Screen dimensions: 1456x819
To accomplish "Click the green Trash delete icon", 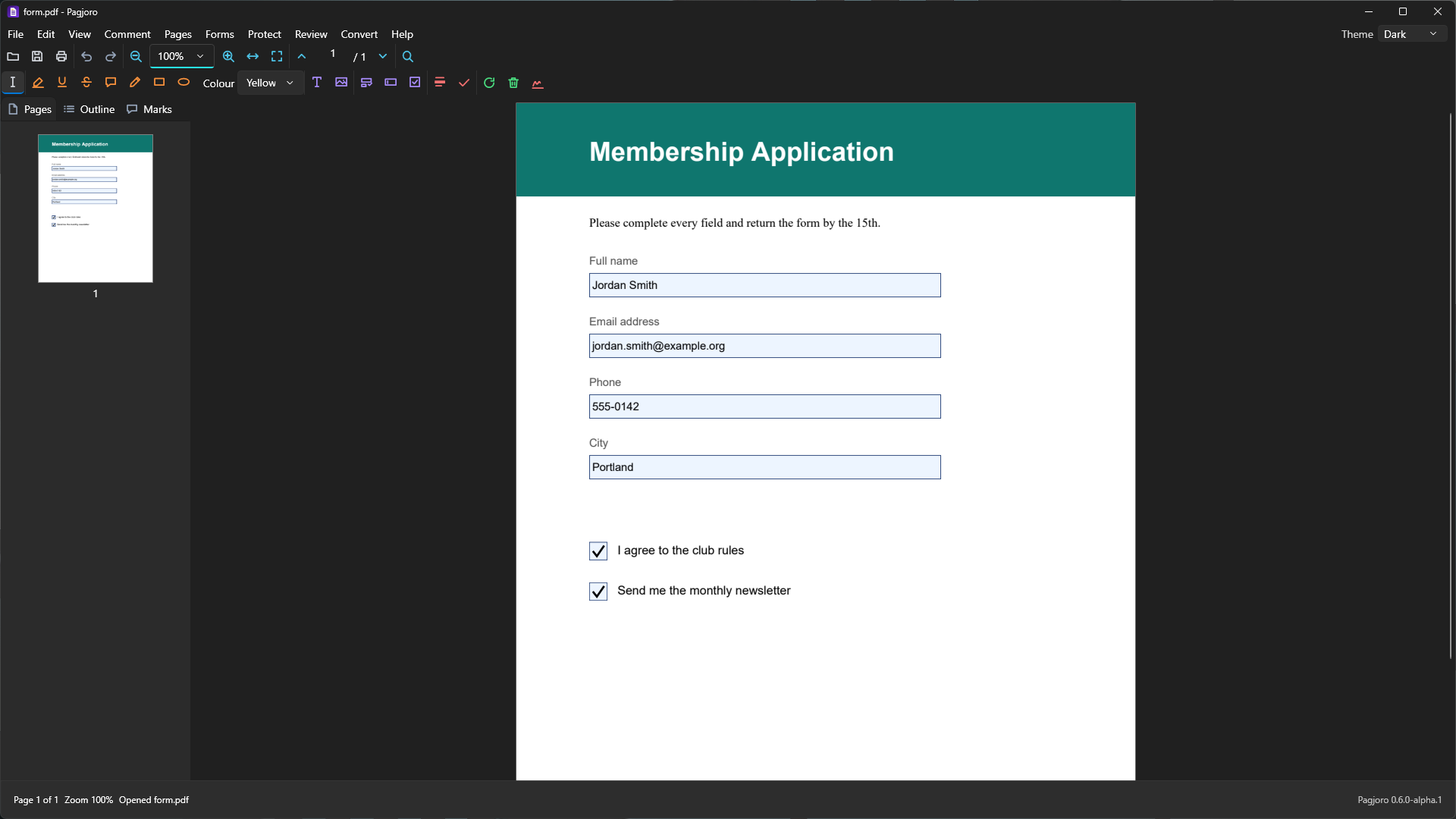I will click(513, 83).
